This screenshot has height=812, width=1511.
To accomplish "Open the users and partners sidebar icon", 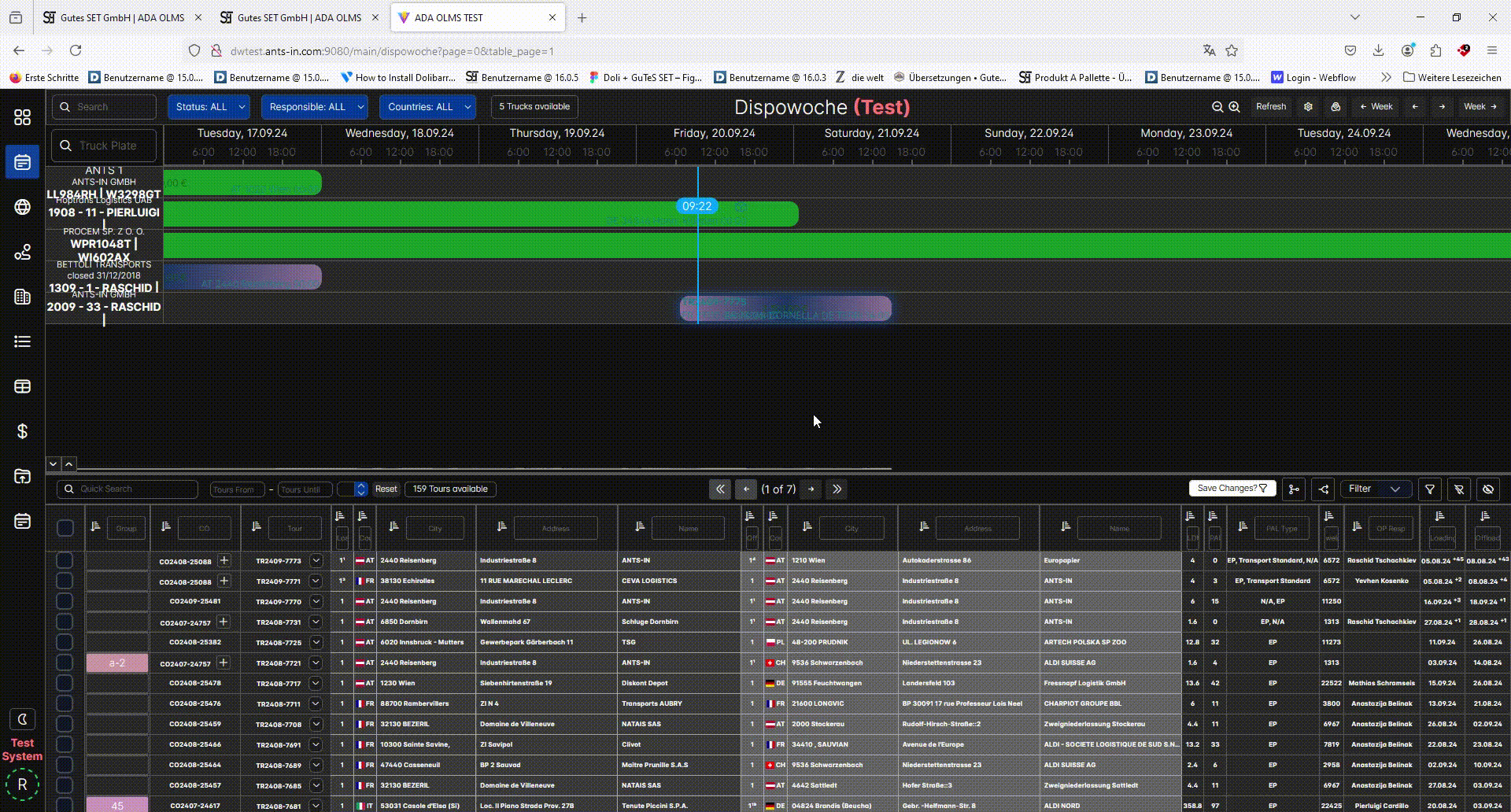I will 22,252.
